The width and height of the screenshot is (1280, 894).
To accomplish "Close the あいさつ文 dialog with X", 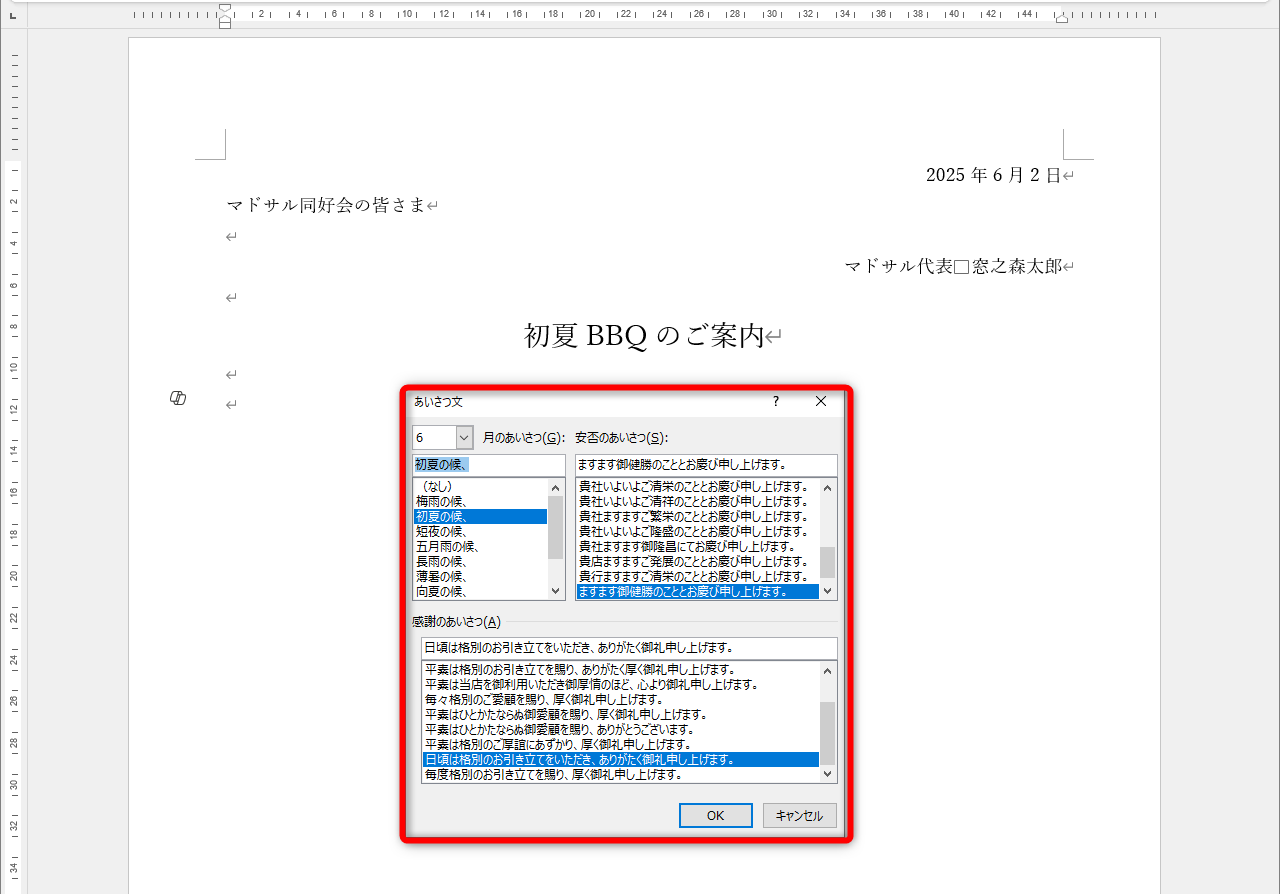I will pos(820,401).
